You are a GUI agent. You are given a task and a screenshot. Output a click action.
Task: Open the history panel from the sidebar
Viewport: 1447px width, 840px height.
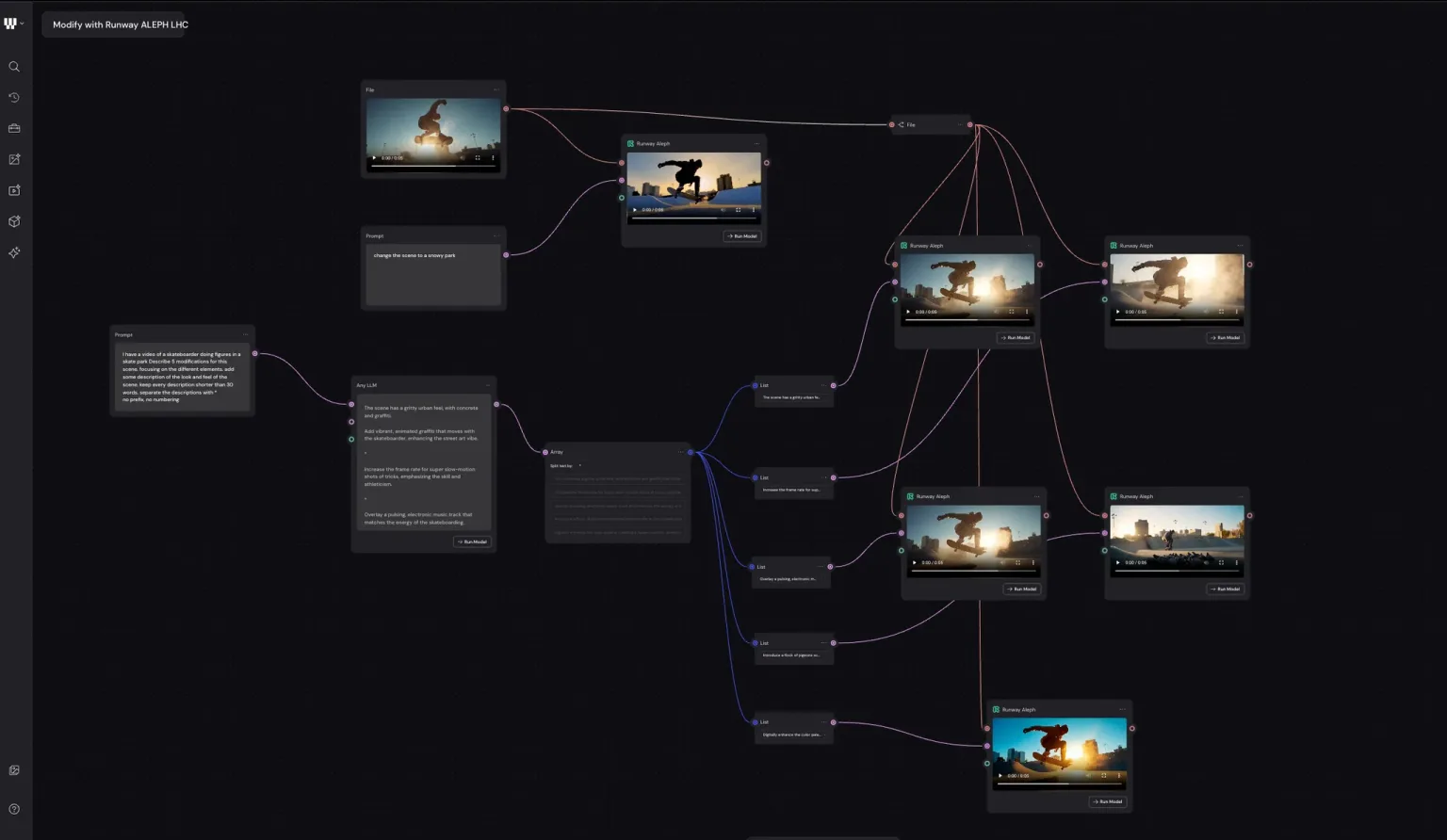[14, 98]
